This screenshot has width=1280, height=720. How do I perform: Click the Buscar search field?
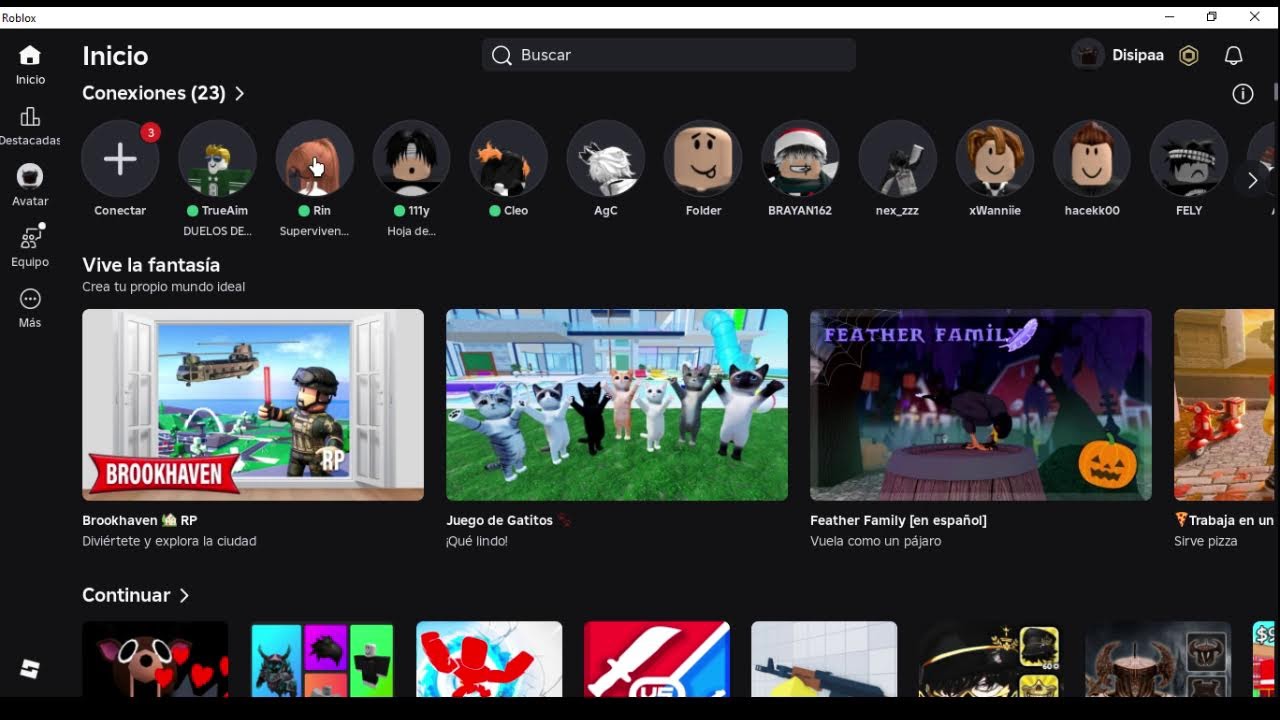[x=668, y=55]
